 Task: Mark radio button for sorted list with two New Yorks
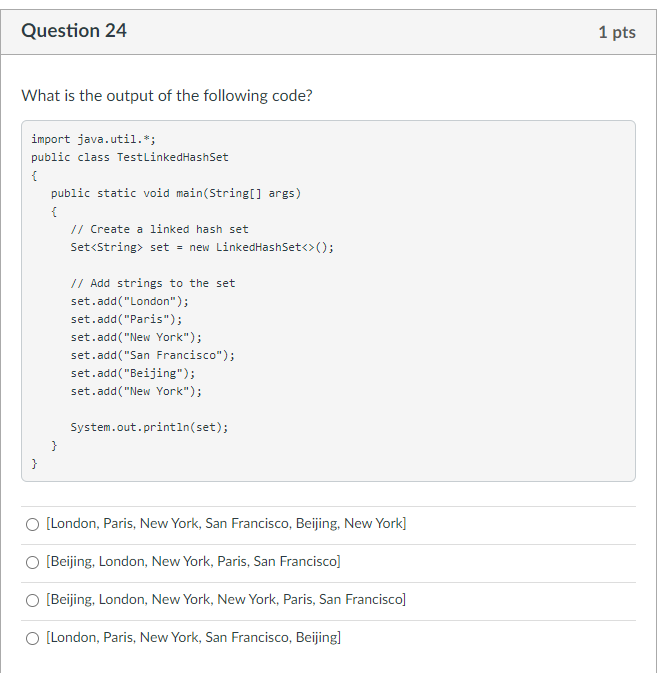[x=33, y=600]
